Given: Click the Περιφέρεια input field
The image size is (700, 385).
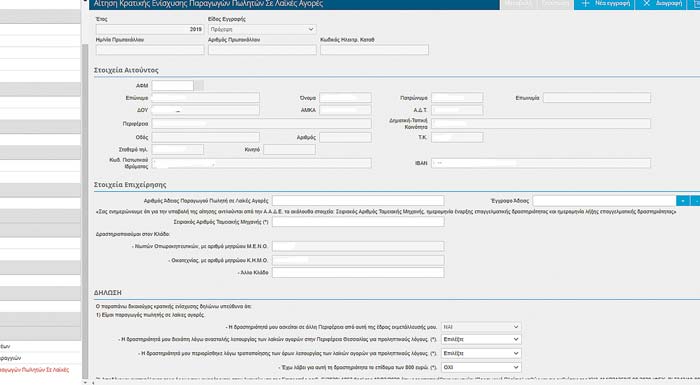Looking at the screenshot, I should (x=261, y=124).
